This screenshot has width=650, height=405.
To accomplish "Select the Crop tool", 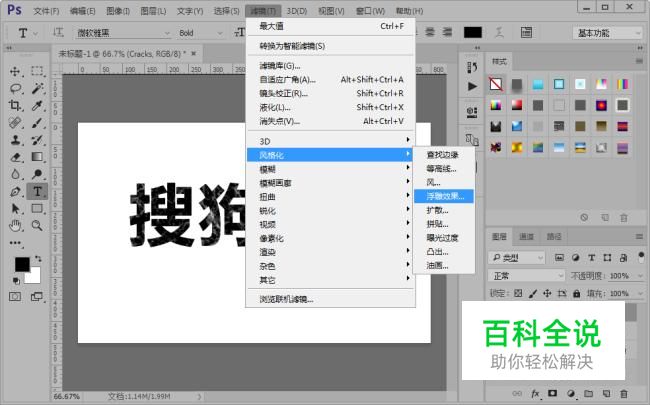I will click(15, 105).
